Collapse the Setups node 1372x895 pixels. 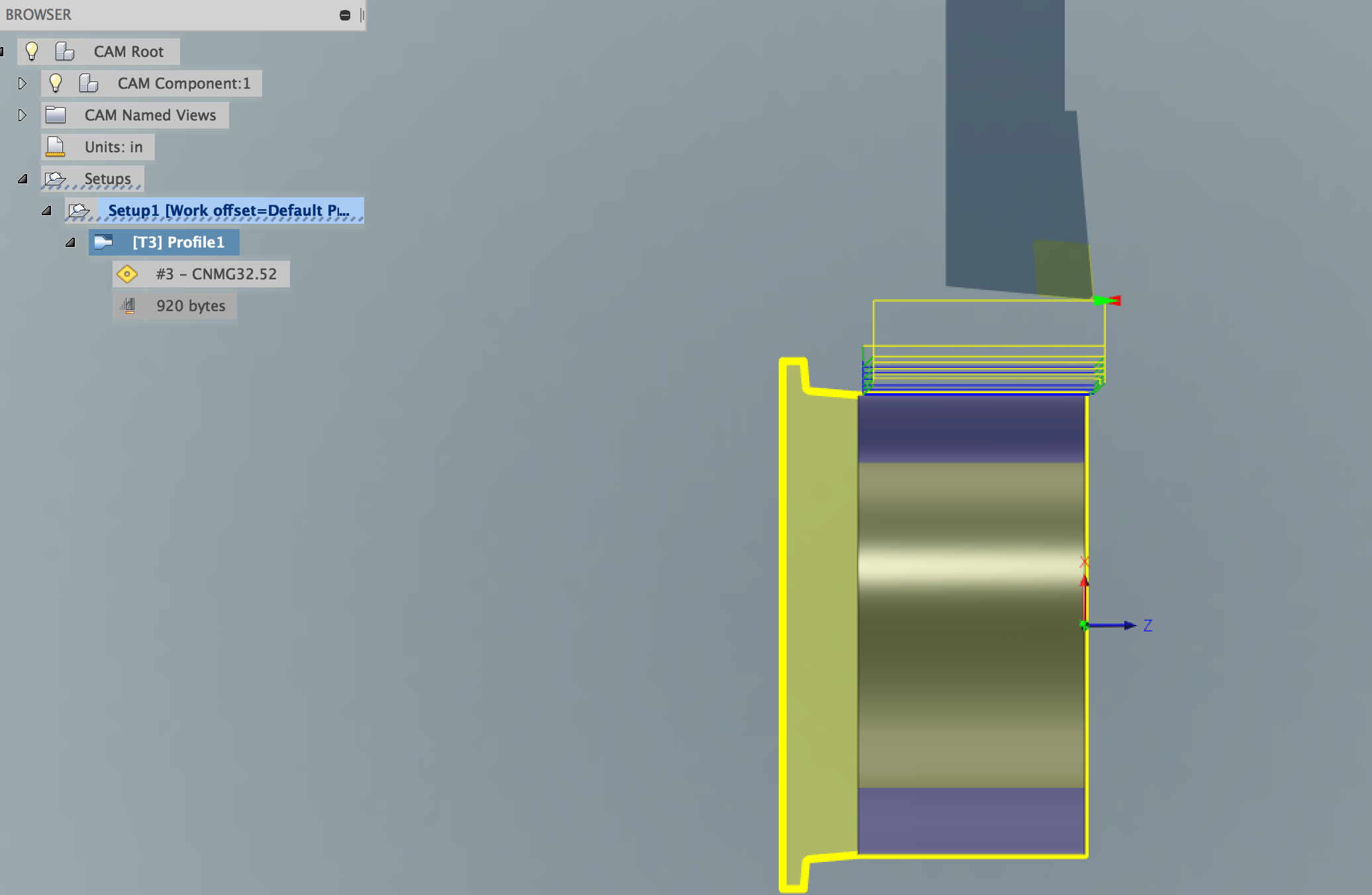(x=23, y=178)
